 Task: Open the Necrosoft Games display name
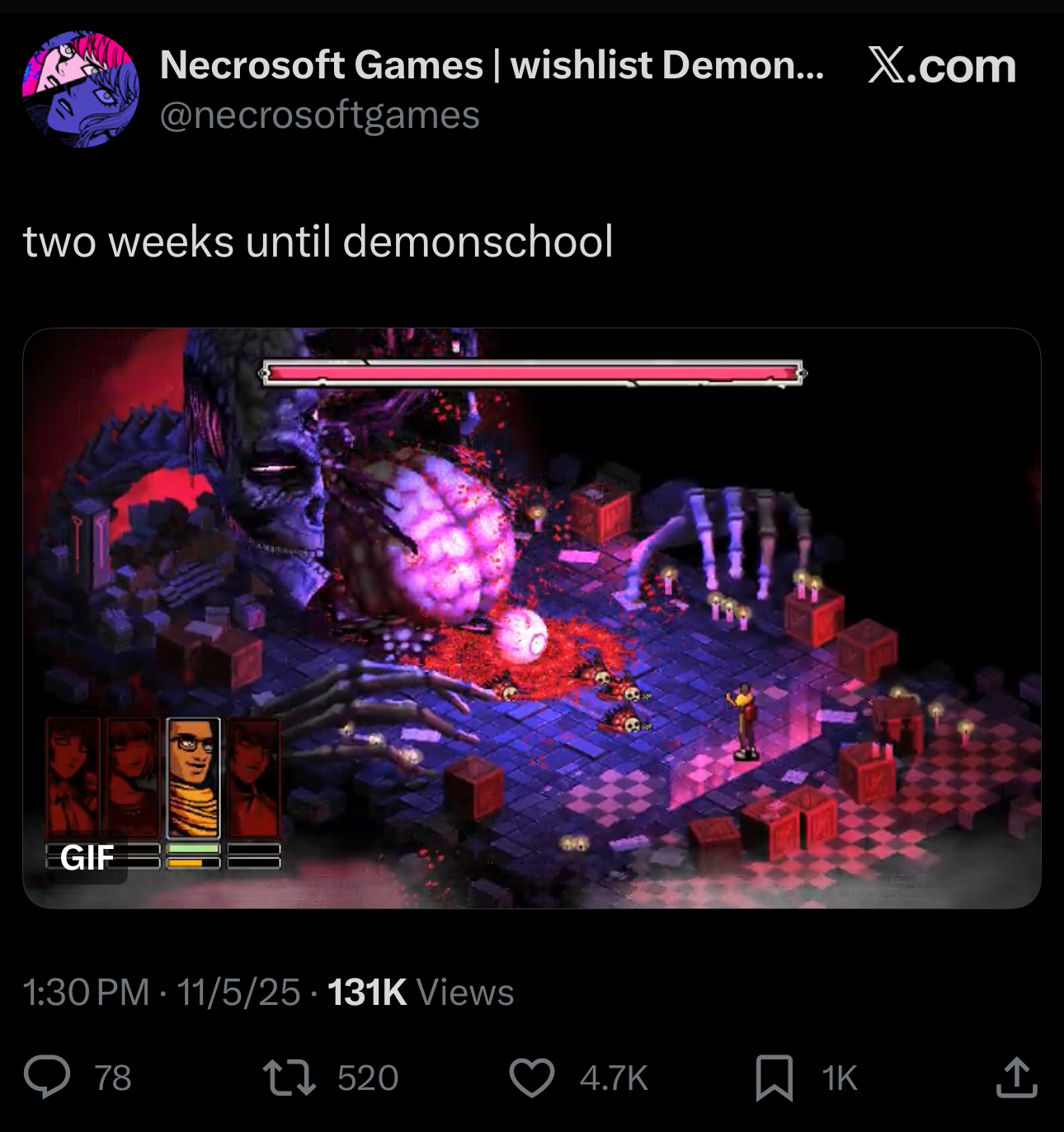pyautogui.click(x=492, y=64)
